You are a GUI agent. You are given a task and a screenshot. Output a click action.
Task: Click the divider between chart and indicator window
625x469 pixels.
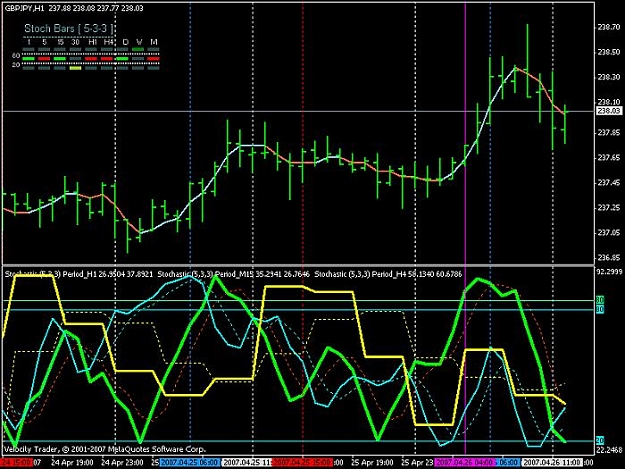pos(298,265)
